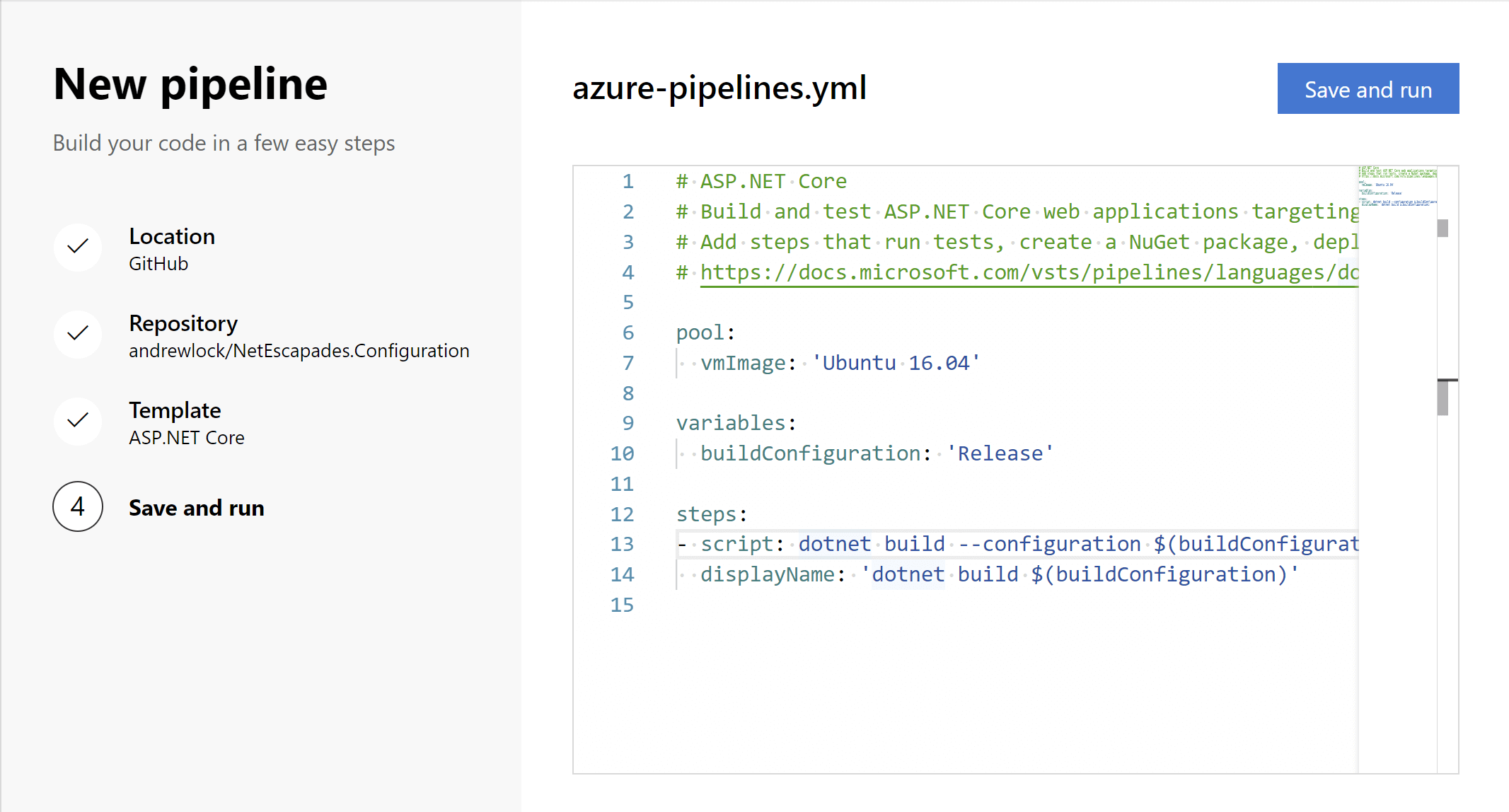Click line number 13 in the gutter
This screenshot has height=812, width=1509.
[x=622, y=544]
